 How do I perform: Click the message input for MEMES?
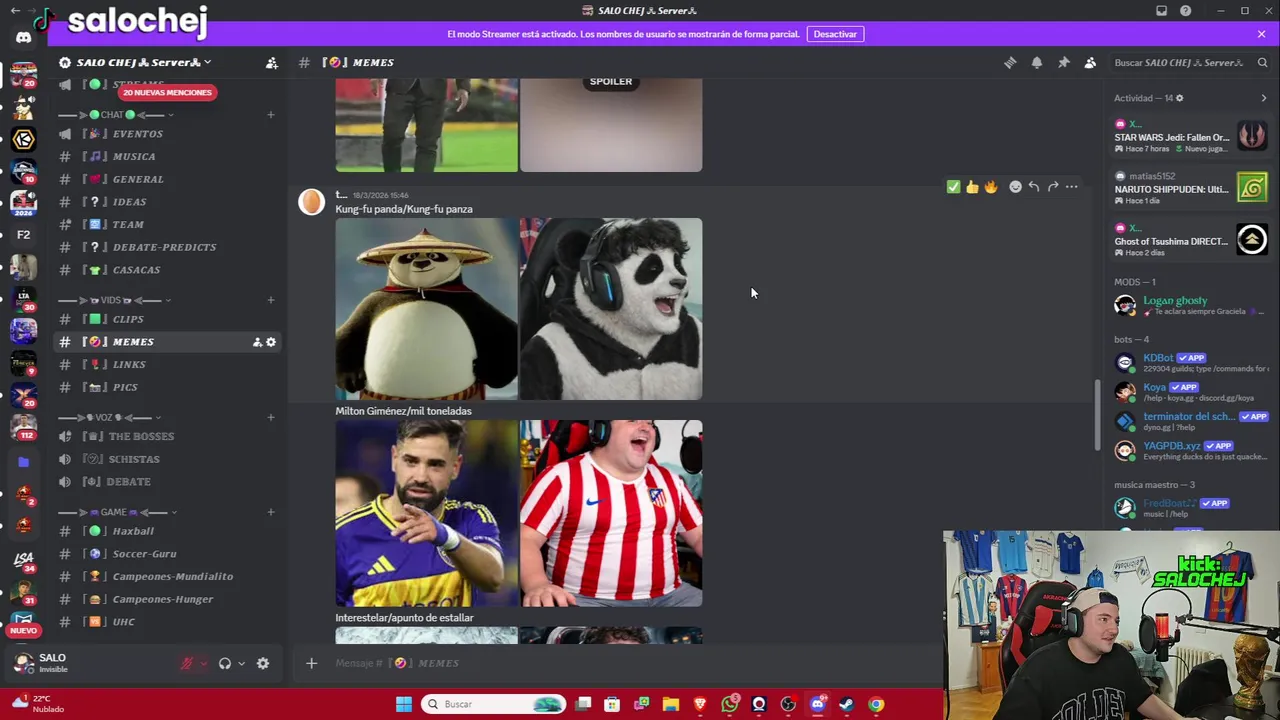coord(620,663)
